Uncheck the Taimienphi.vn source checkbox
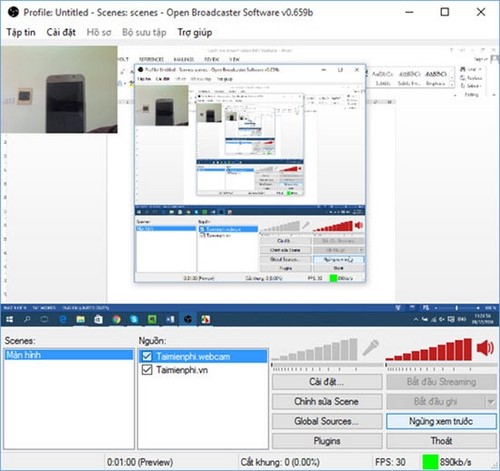This screenshot has height=471, width=500. [x=147, y=370]
